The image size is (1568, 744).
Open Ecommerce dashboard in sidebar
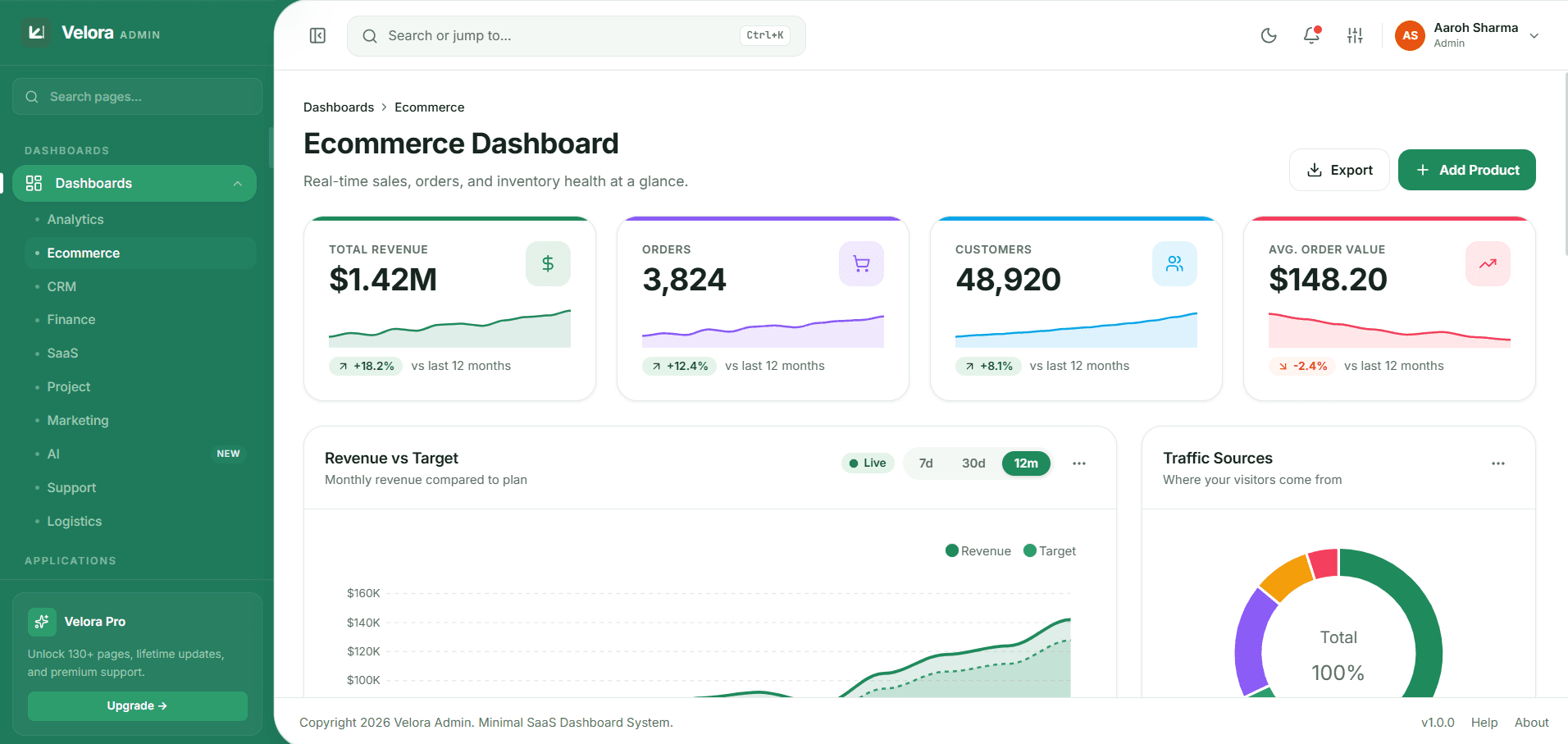140,253
